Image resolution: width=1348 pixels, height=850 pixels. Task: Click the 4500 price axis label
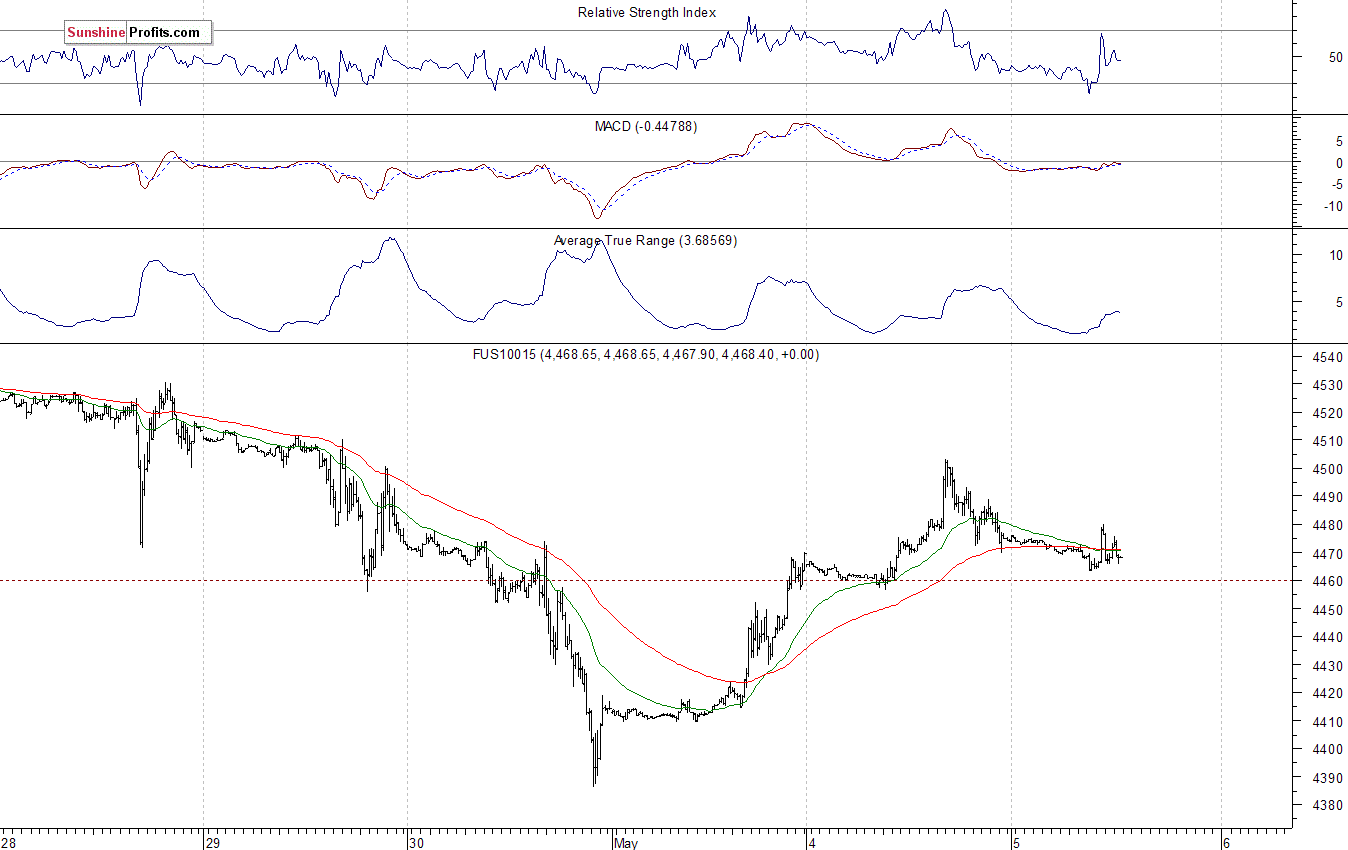click(1329, 469)
